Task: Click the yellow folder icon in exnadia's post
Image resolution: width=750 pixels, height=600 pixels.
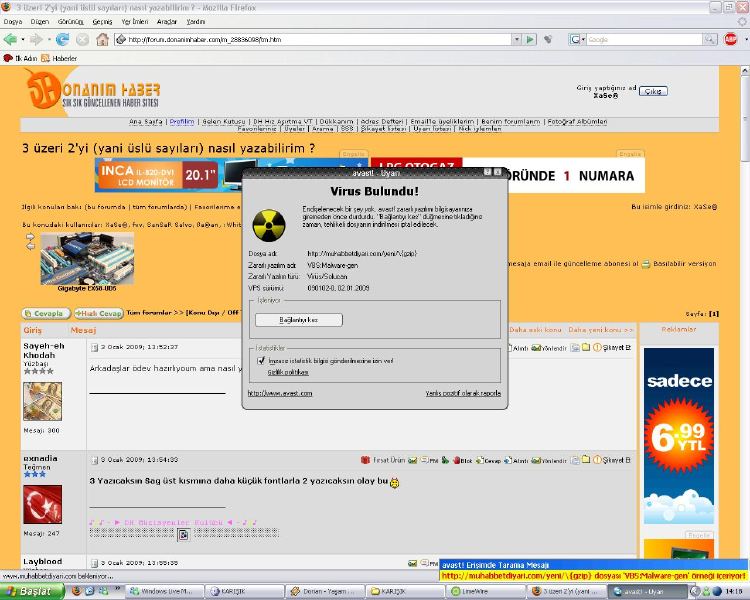Action: coord(586,460)
